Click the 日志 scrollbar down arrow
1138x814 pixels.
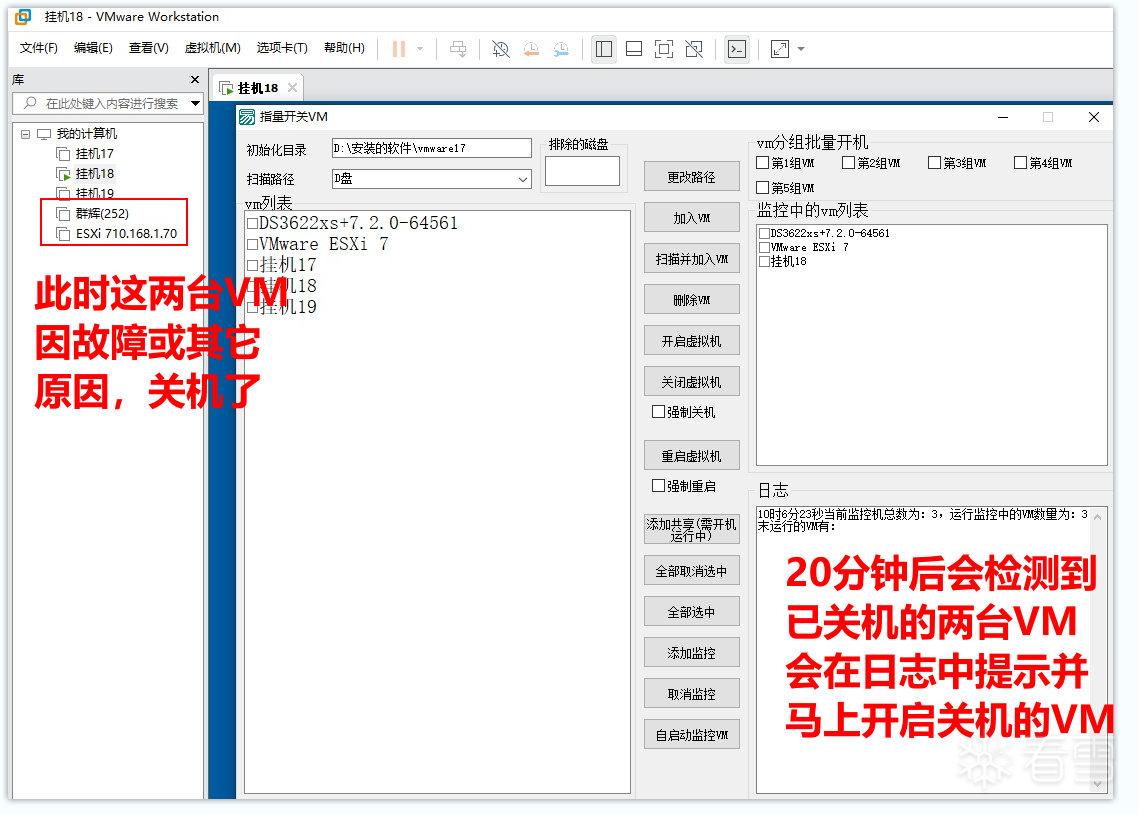(1097, 784)
